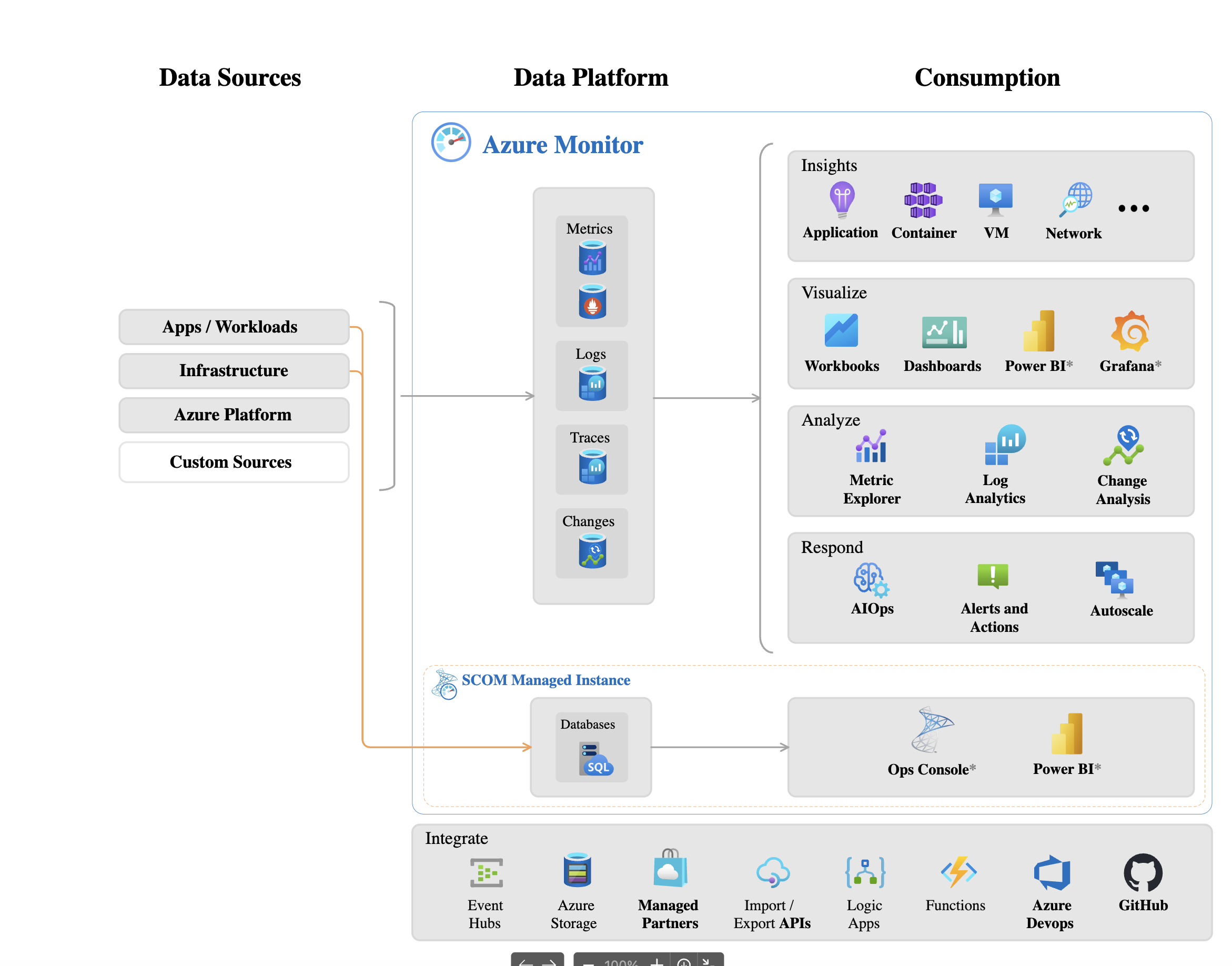Screen dimensions: 1232x966
Task: Click the Alerts and Actions icon
Action: click(992, 576)
